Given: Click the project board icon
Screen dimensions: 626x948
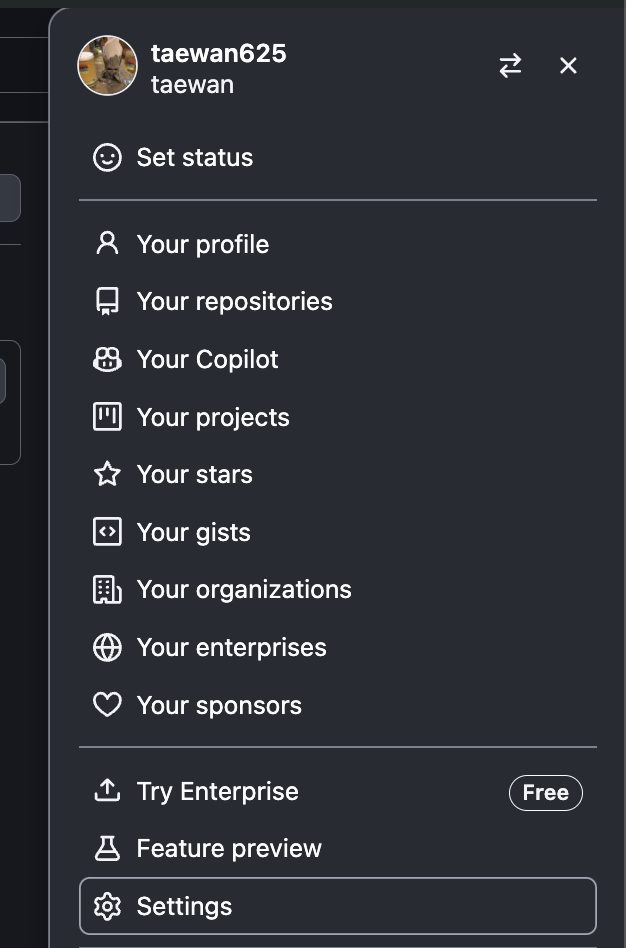Looking at the screenshot, I should pyautogui.click(x=107, y=417).
